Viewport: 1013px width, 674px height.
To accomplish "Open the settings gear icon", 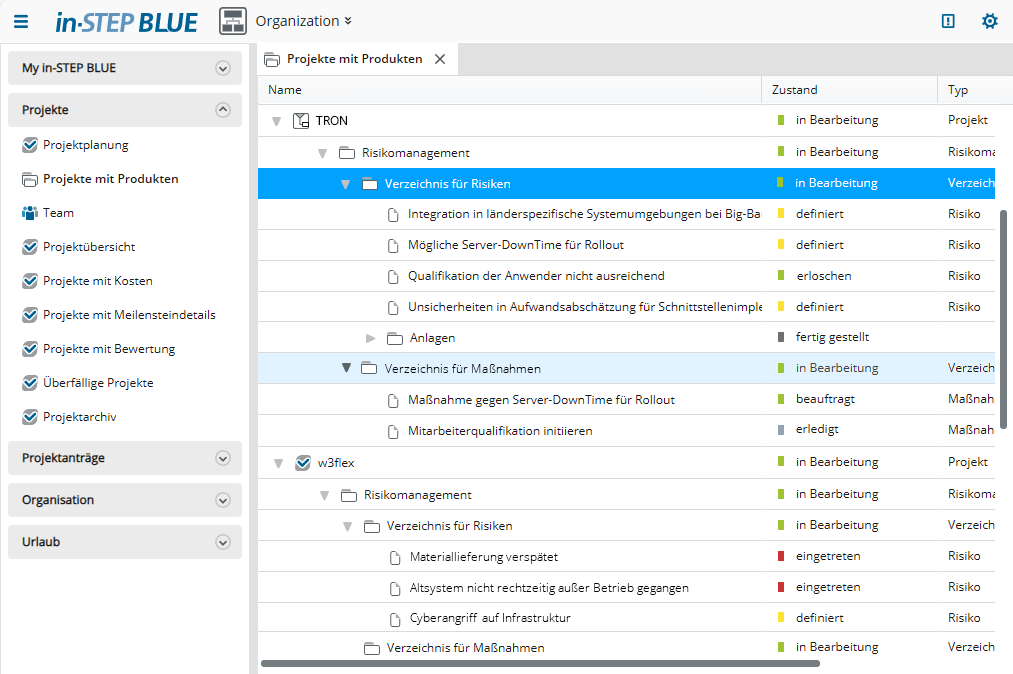I will pos(989,21).
